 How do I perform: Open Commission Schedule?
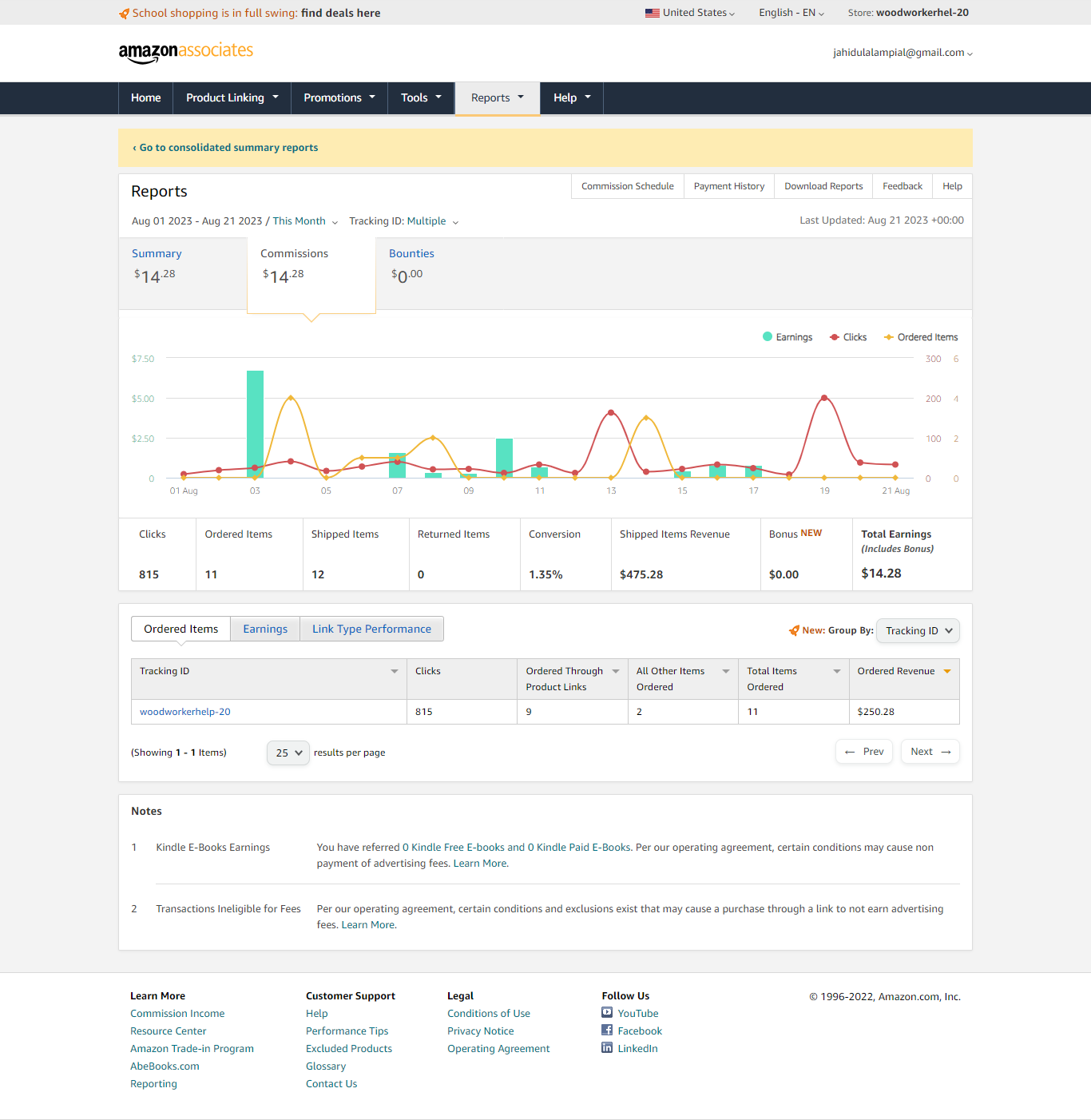pyautogui.click(x=628, y=186)
